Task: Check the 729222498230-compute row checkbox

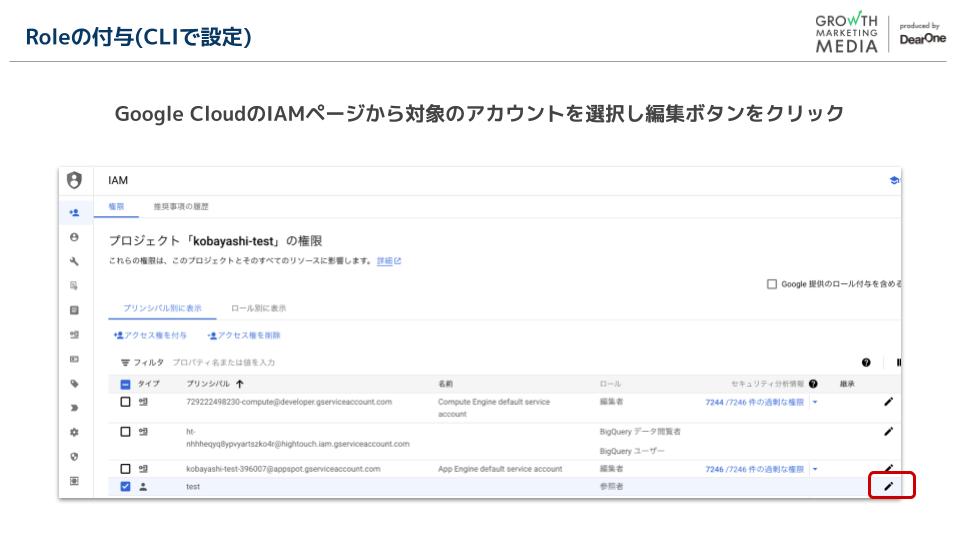Action: pos(126,402)
